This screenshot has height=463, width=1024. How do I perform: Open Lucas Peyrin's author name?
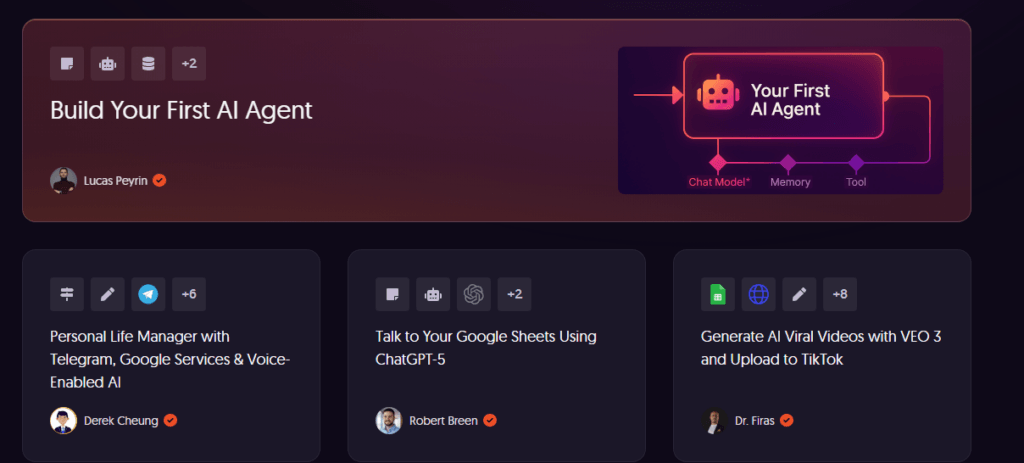coord(116,181)
